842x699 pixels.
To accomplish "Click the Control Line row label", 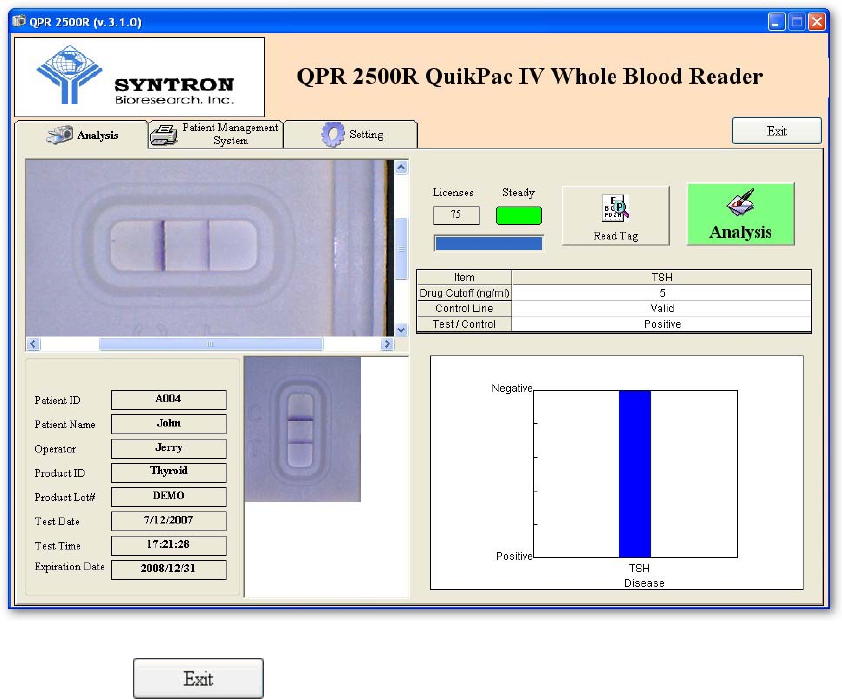I will [464, 308].
